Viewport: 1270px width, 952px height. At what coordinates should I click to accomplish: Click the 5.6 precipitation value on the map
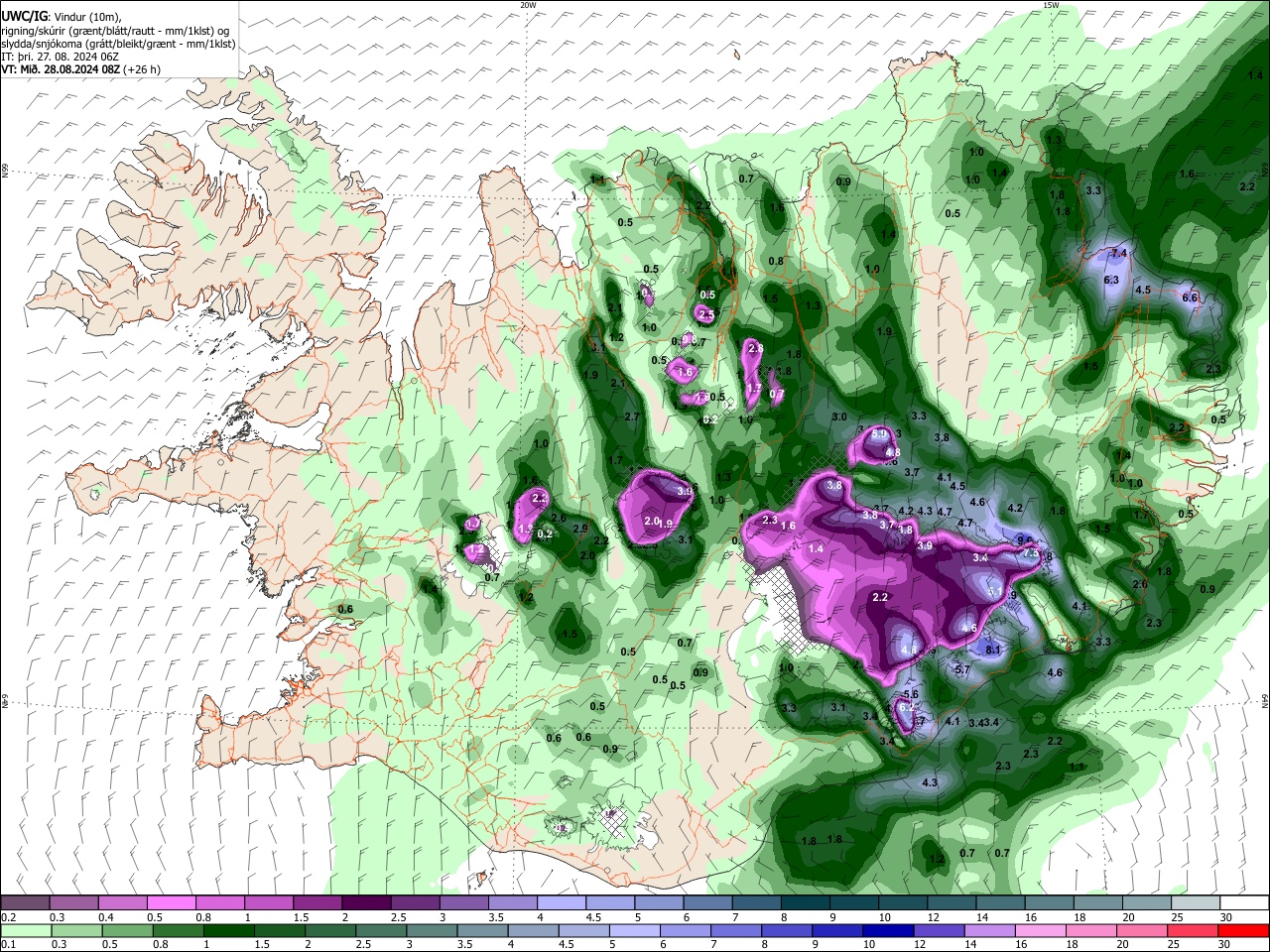pyautogui.click(x=911, y=694)
